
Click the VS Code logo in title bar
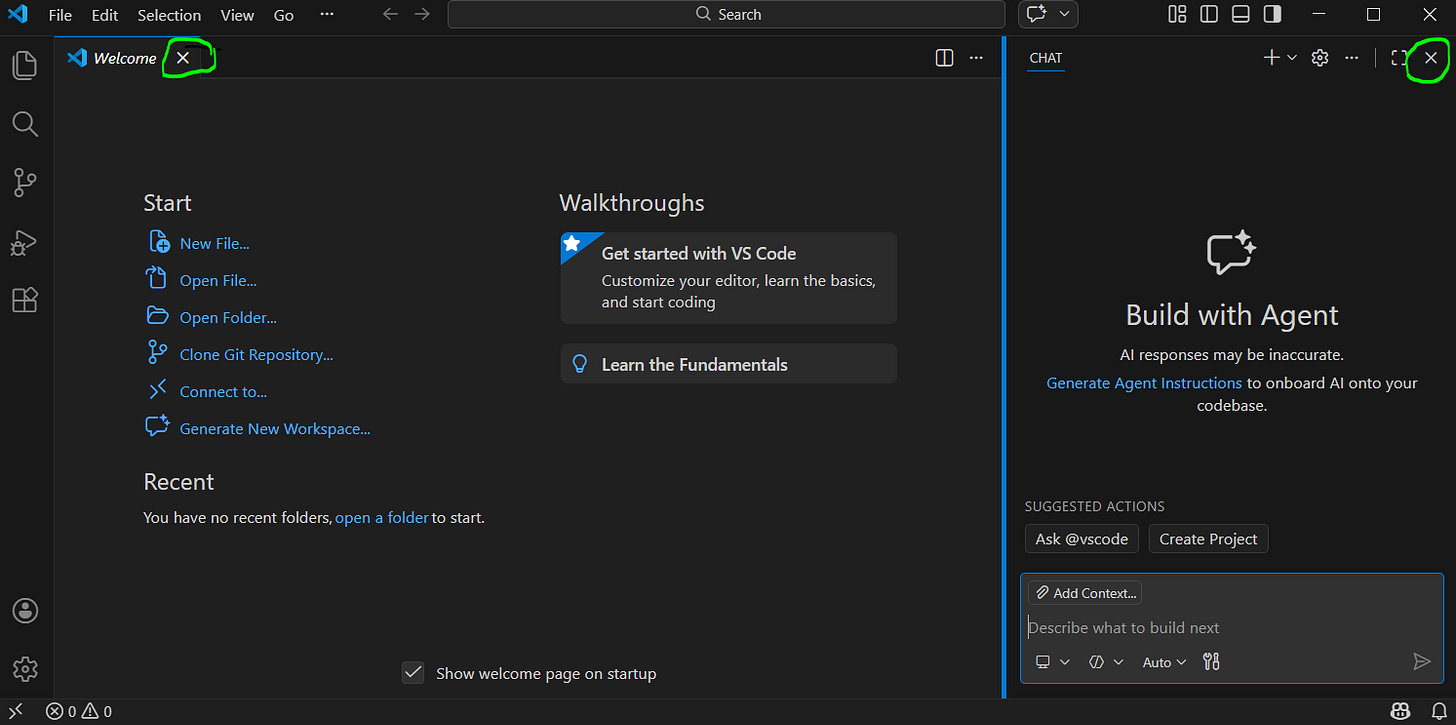17,15
